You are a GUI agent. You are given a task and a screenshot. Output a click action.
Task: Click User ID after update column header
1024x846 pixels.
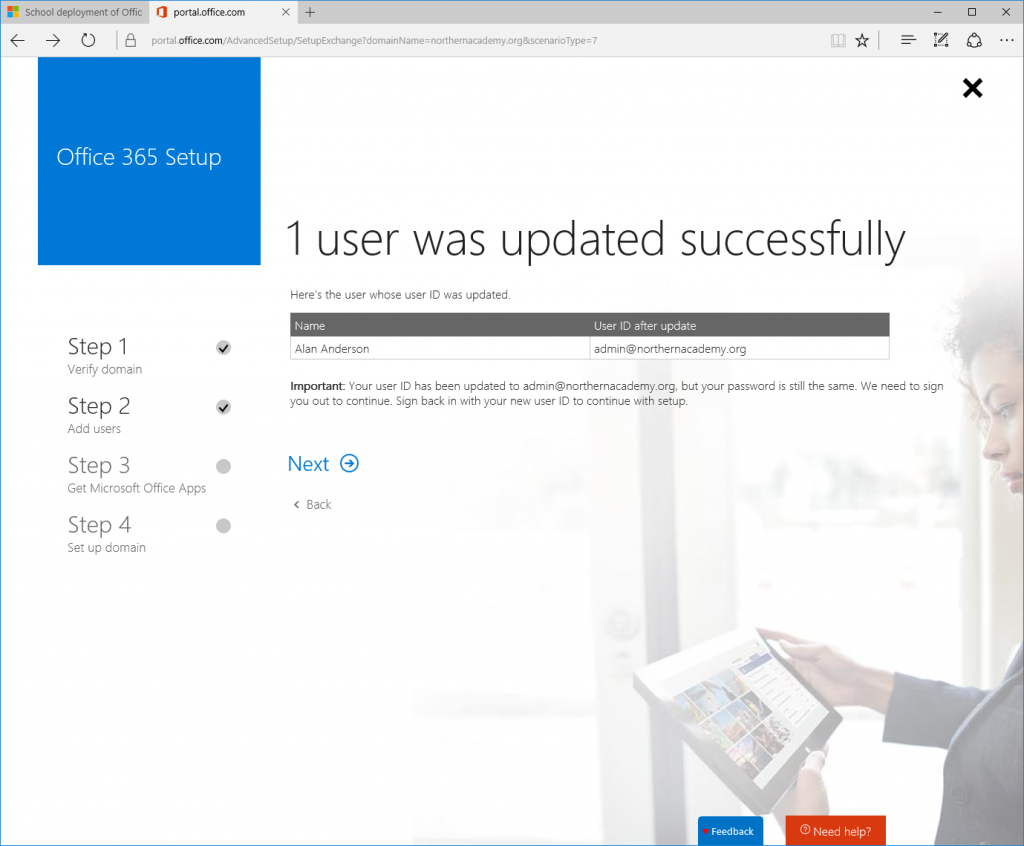tap(739, 325)
